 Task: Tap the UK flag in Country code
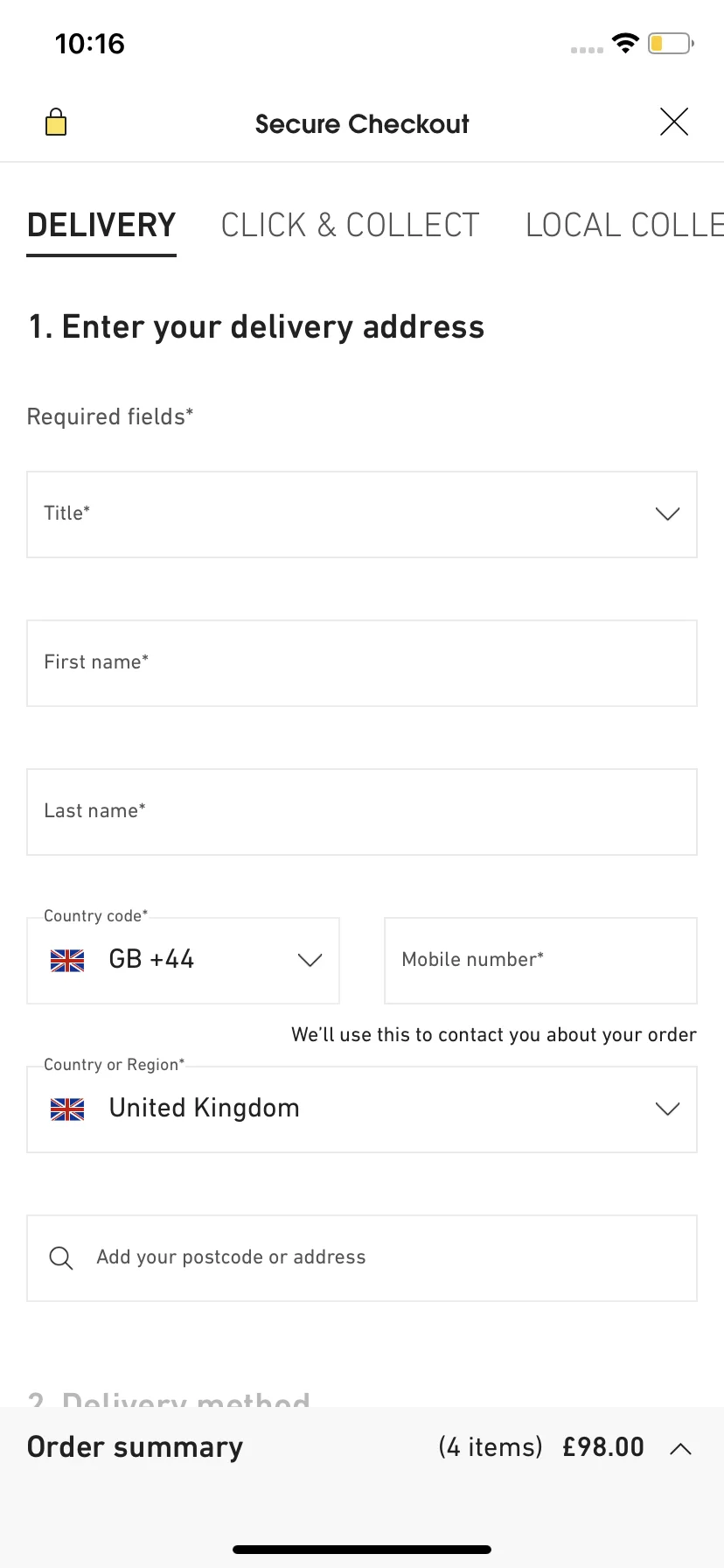point(67,961)
